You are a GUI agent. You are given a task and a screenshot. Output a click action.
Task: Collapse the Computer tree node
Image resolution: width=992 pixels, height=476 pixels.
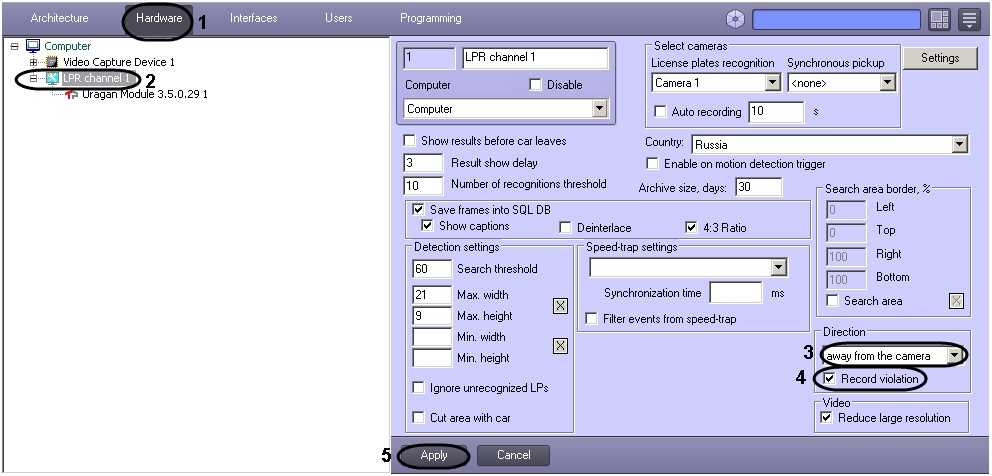point(15,46)
